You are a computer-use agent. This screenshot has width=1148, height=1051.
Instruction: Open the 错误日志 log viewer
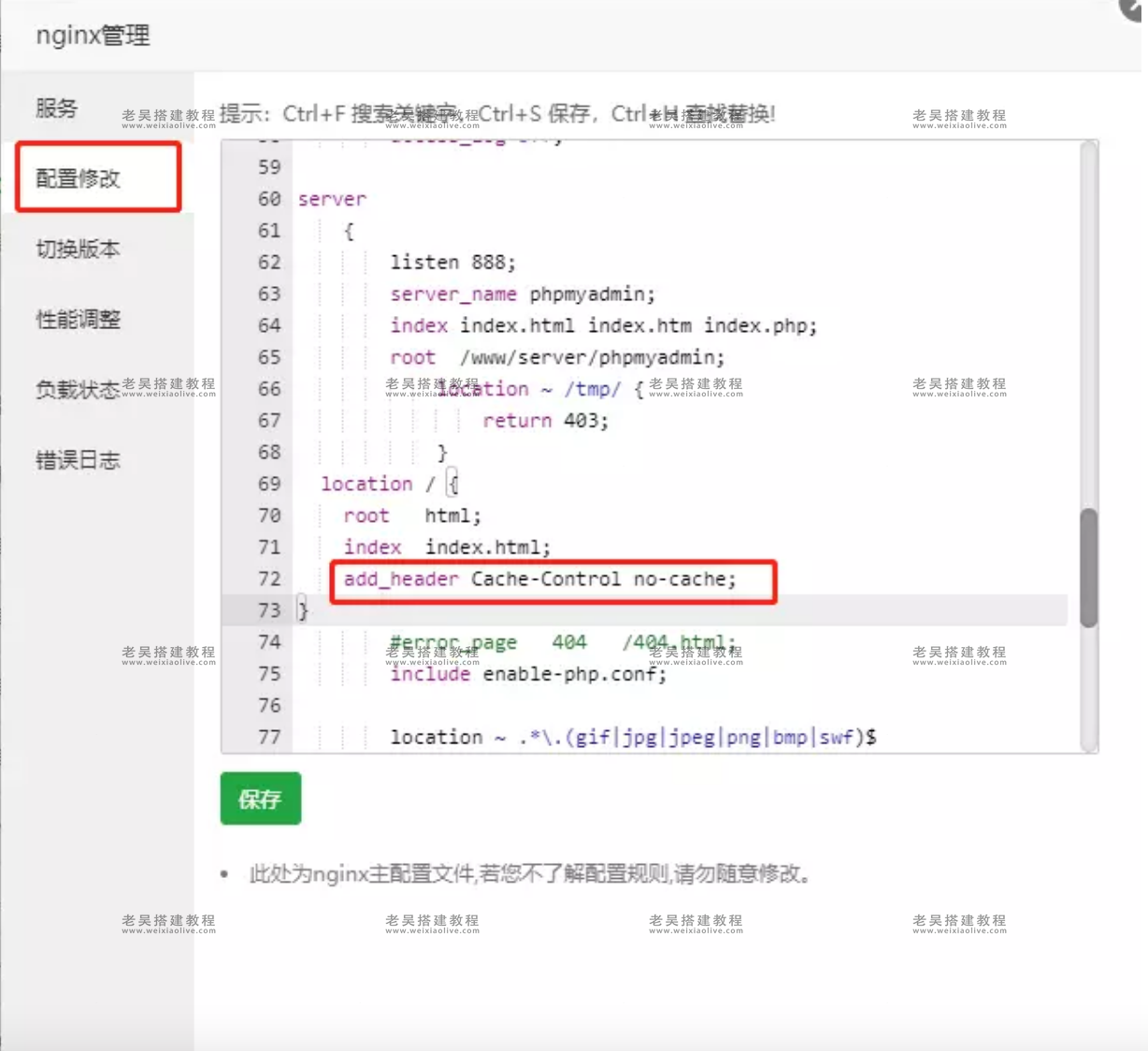[x=78, y=460]
